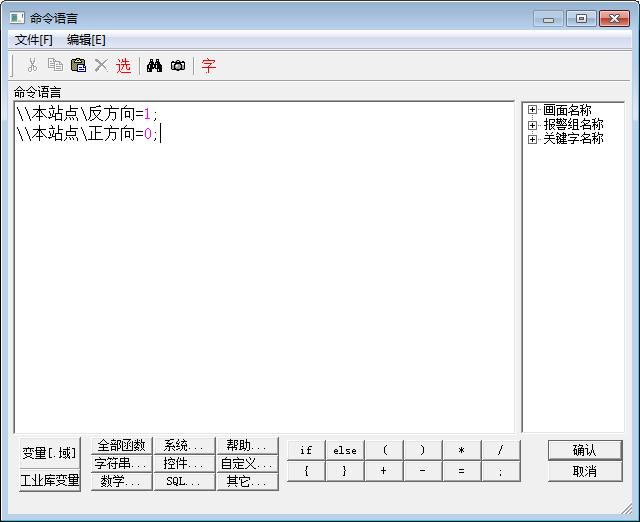Viewport: 640px width, 522px height.
Task: Insert the divide / operator
Action: point(501,450)
